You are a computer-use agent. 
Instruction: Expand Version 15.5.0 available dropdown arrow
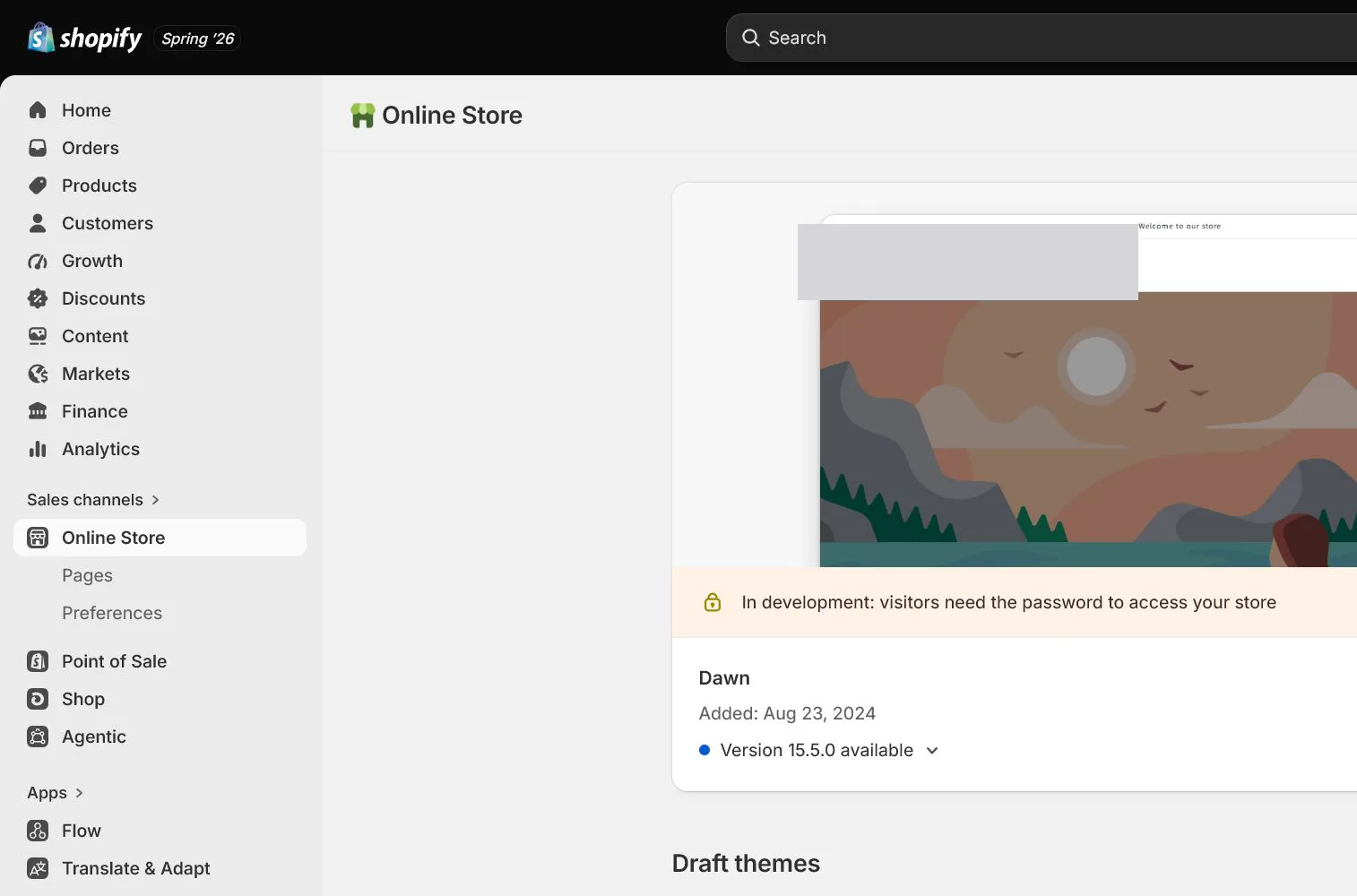pos(932,751)
